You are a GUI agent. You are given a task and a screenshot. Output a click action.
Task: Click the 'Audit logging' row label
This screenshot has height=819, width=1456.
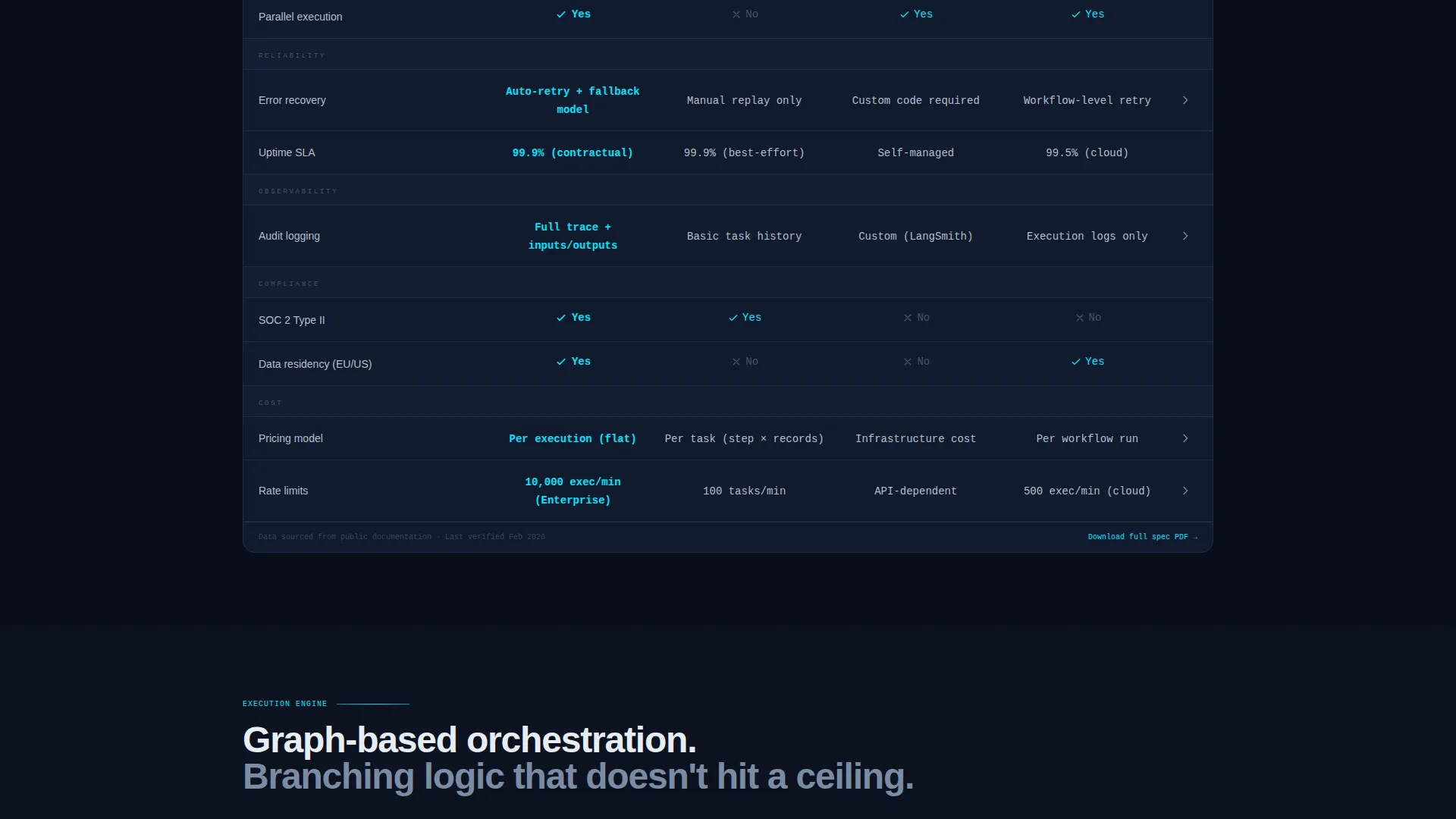pyautogui.click(x=289, y=236)
